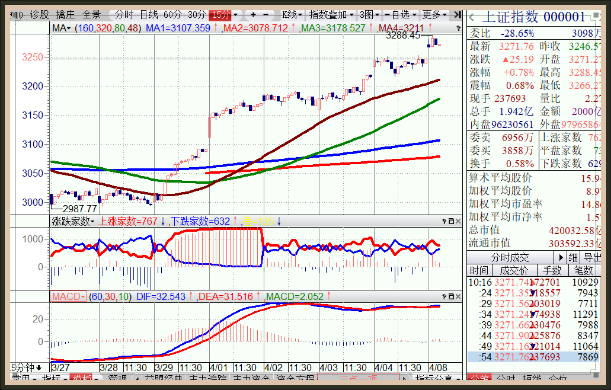Click the 时间 column header
Image resolution: width=611 pixels, height=390 pixels.
tap(479, 270)
